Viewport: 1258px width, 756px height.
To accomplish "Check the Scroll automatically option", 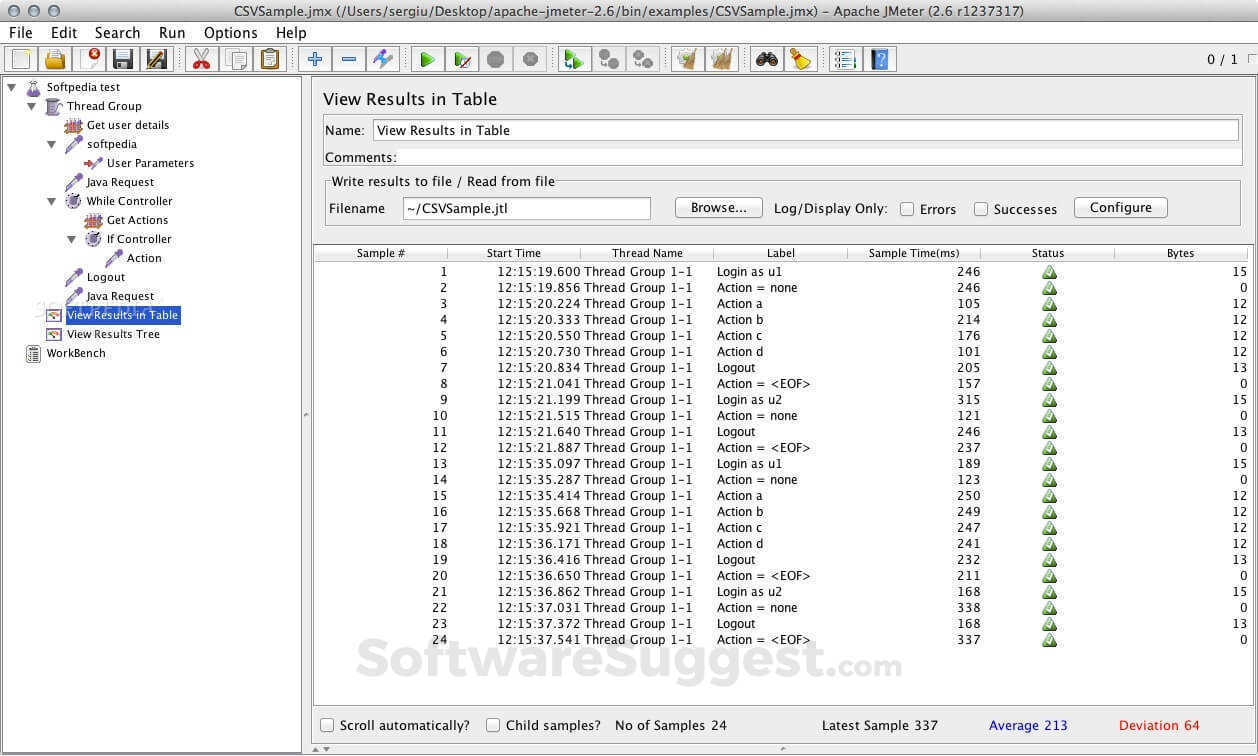I will pyautogui.click(x=326, y=725).
